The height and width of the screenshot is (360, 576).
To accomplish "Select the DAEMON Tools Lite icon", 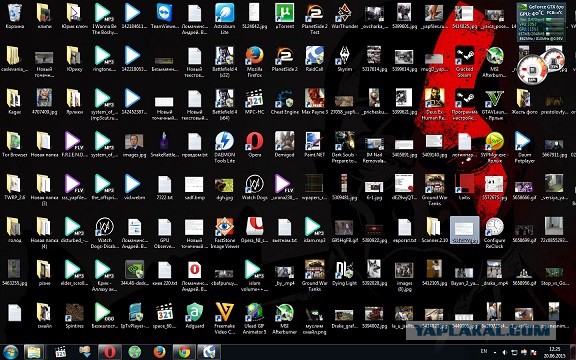I will tap(224, 147).
